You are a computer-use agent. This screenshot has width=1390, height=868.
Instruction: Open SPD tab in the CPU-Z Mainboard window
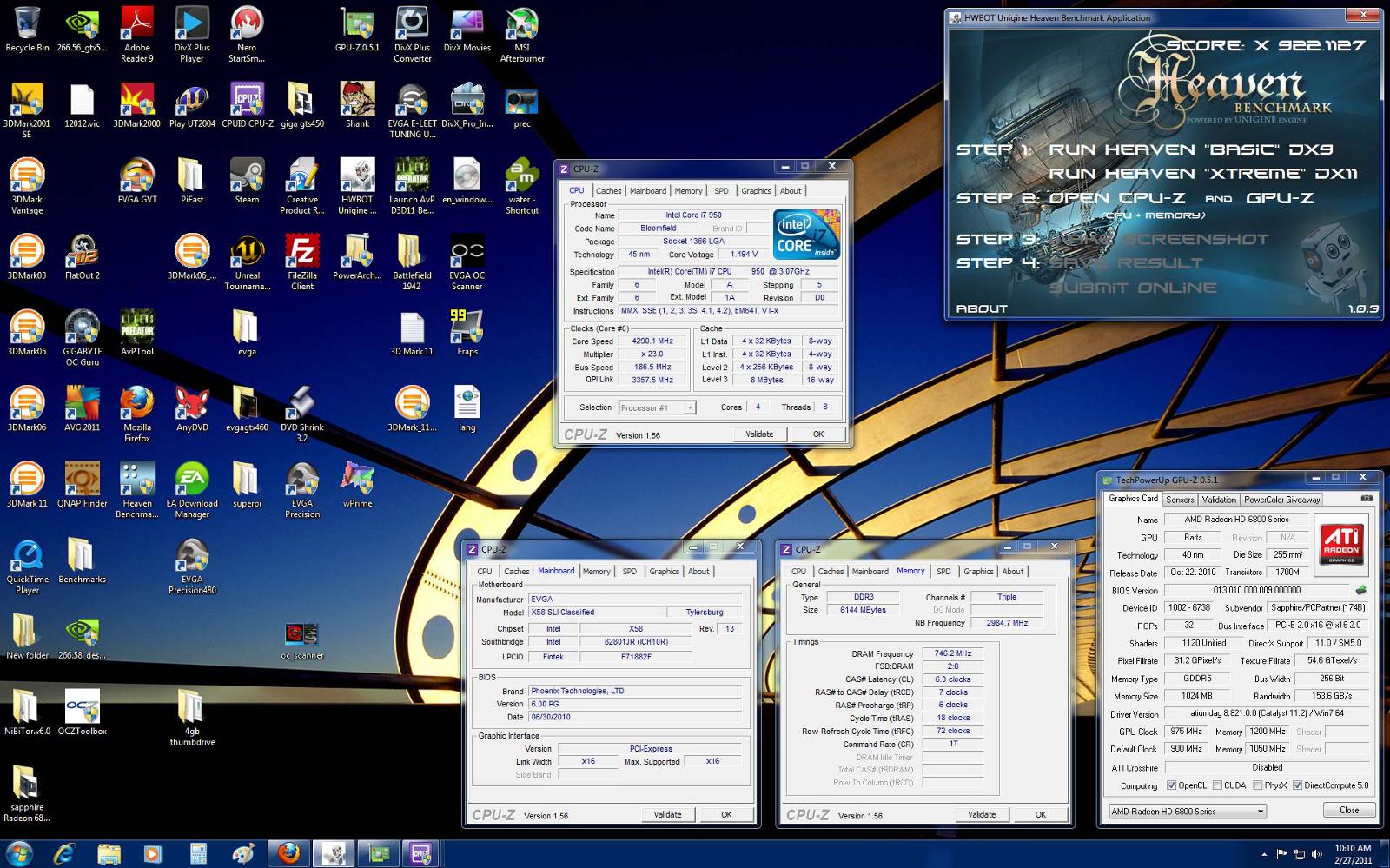coord(630,572)
